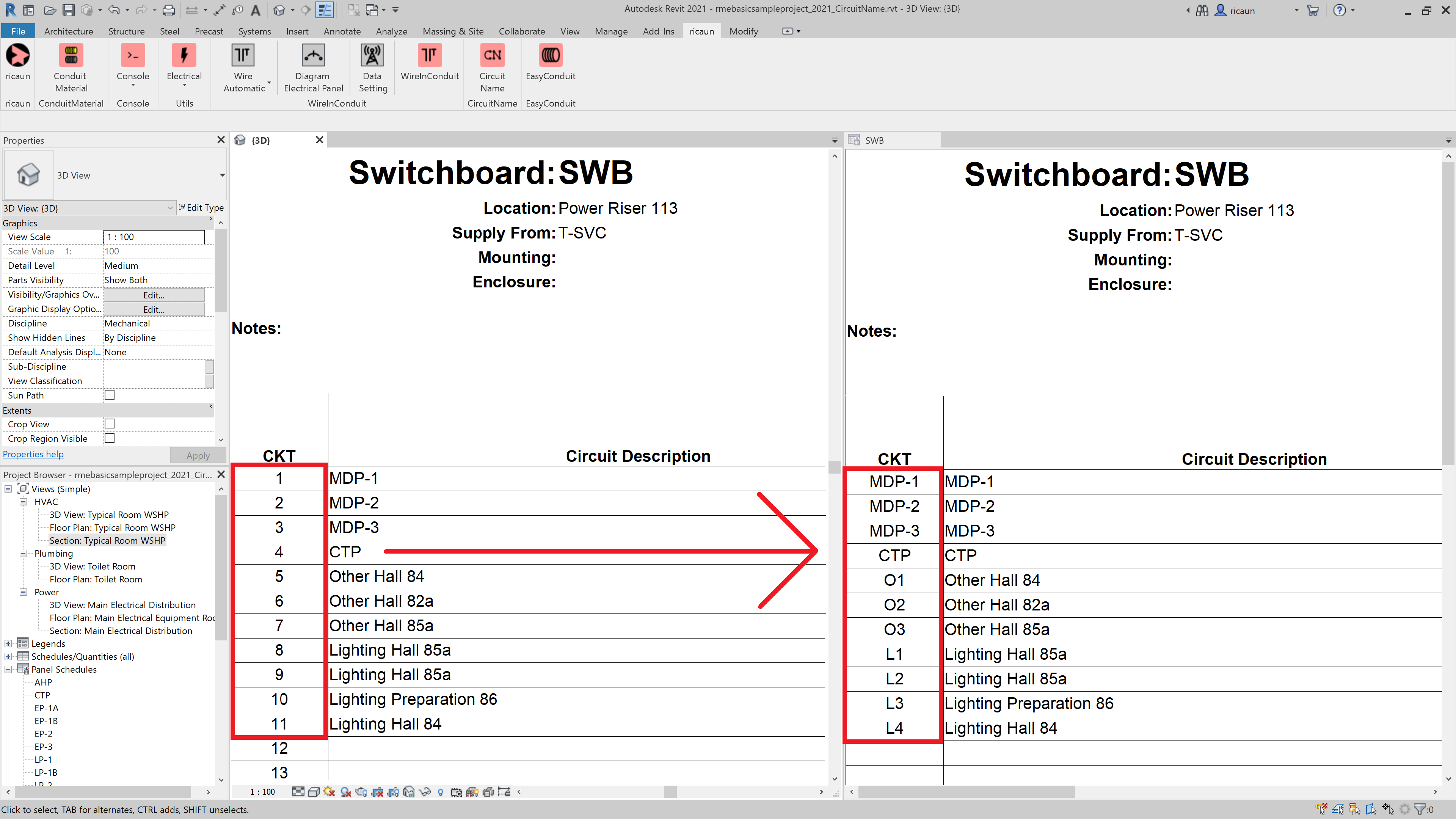This screenshot has height=819, width=1456.
Task: Click the Properties help link
Action: point(33,455)
